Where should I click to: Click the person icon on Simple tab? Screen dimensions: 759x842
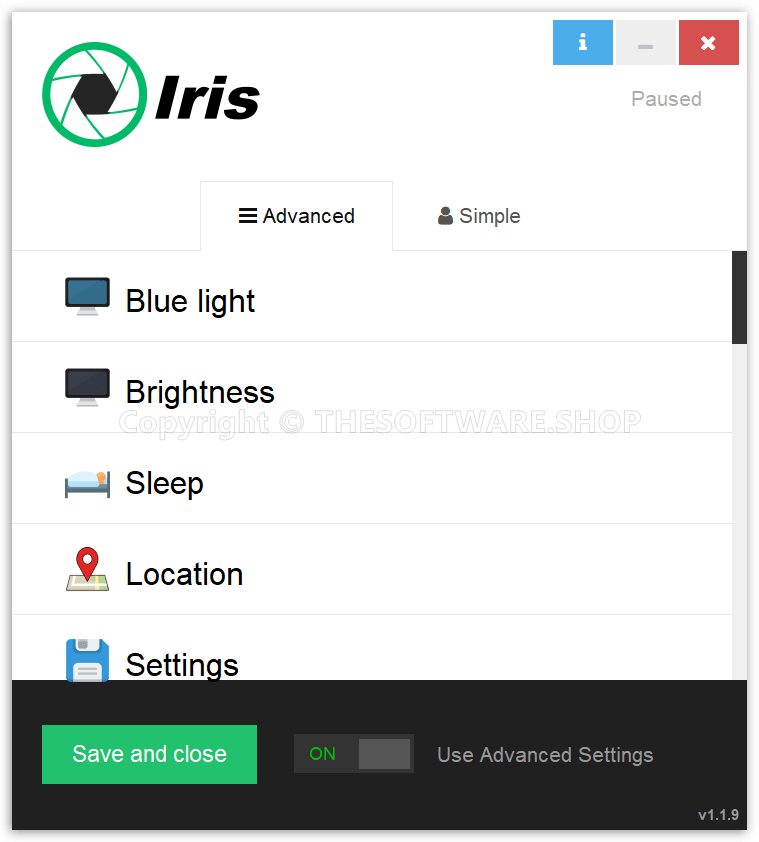(445, 215)
